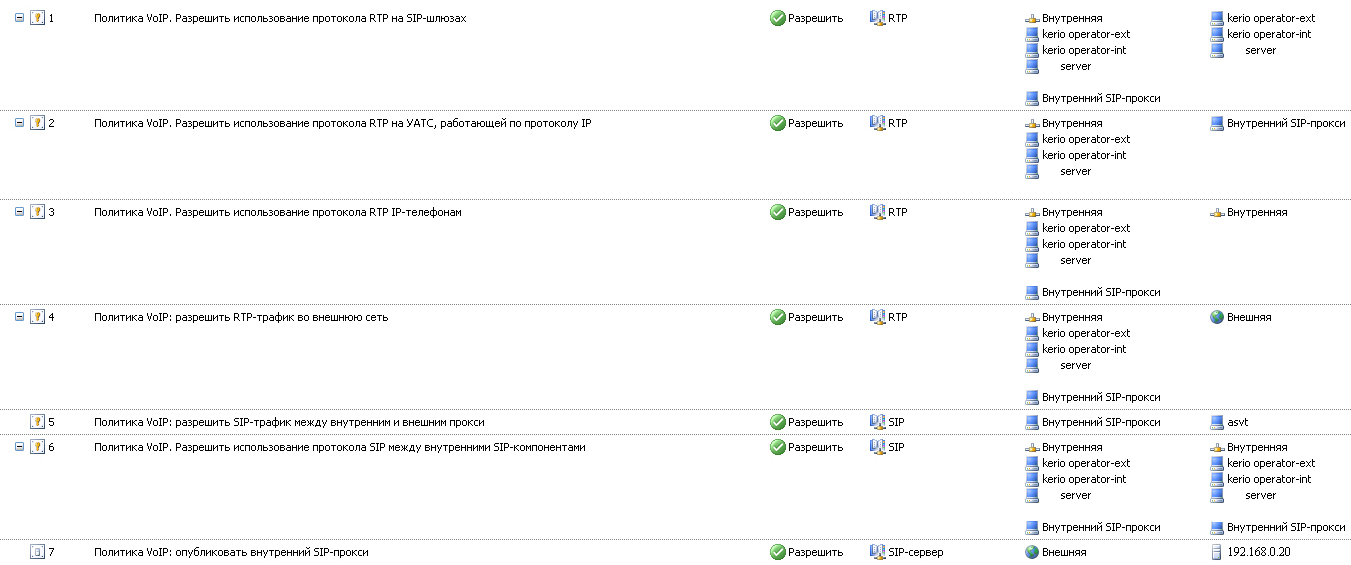
Task: Collapse rule 6 row with minus expander
Action: pos(19,447)
